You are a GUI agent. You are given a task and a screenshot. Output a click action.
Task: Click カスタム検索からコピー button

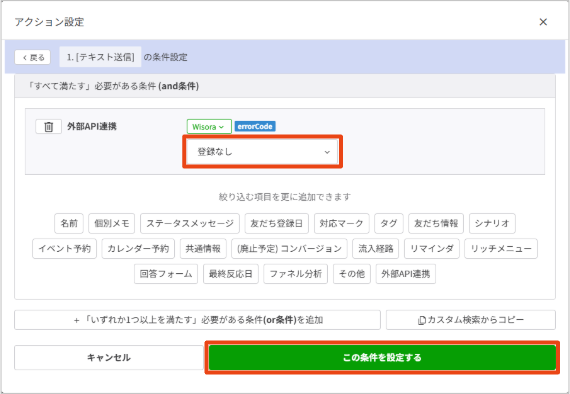[471, 320]
